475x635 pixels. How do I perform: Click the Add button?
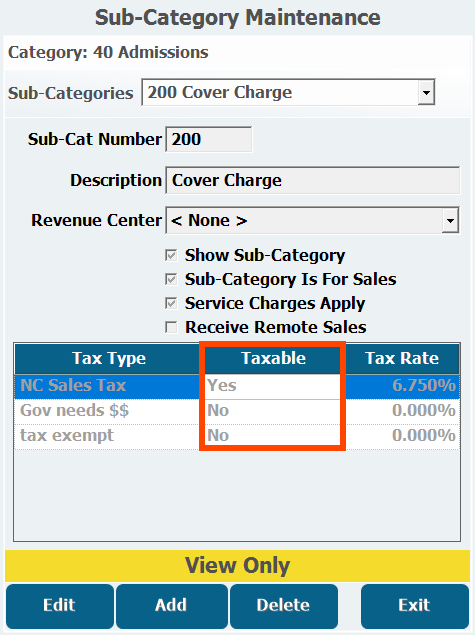tap(172, 605)
